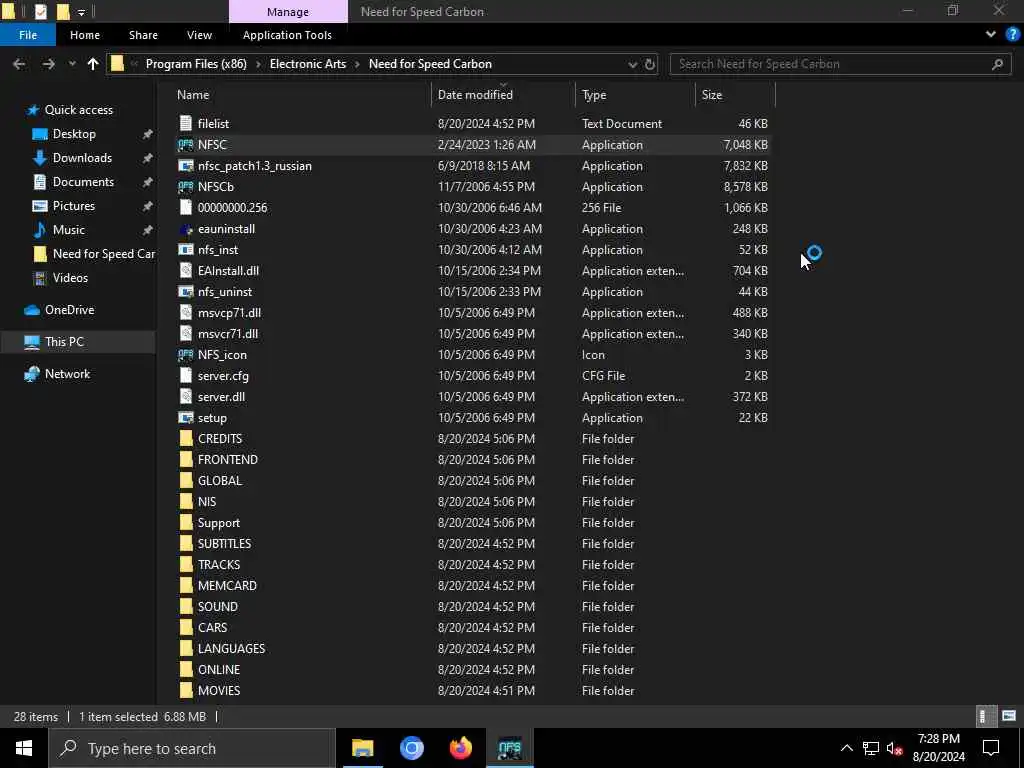1024x768 pixels.
Task: Click the Electronic Arts breadcrumb
Action: 308,64
